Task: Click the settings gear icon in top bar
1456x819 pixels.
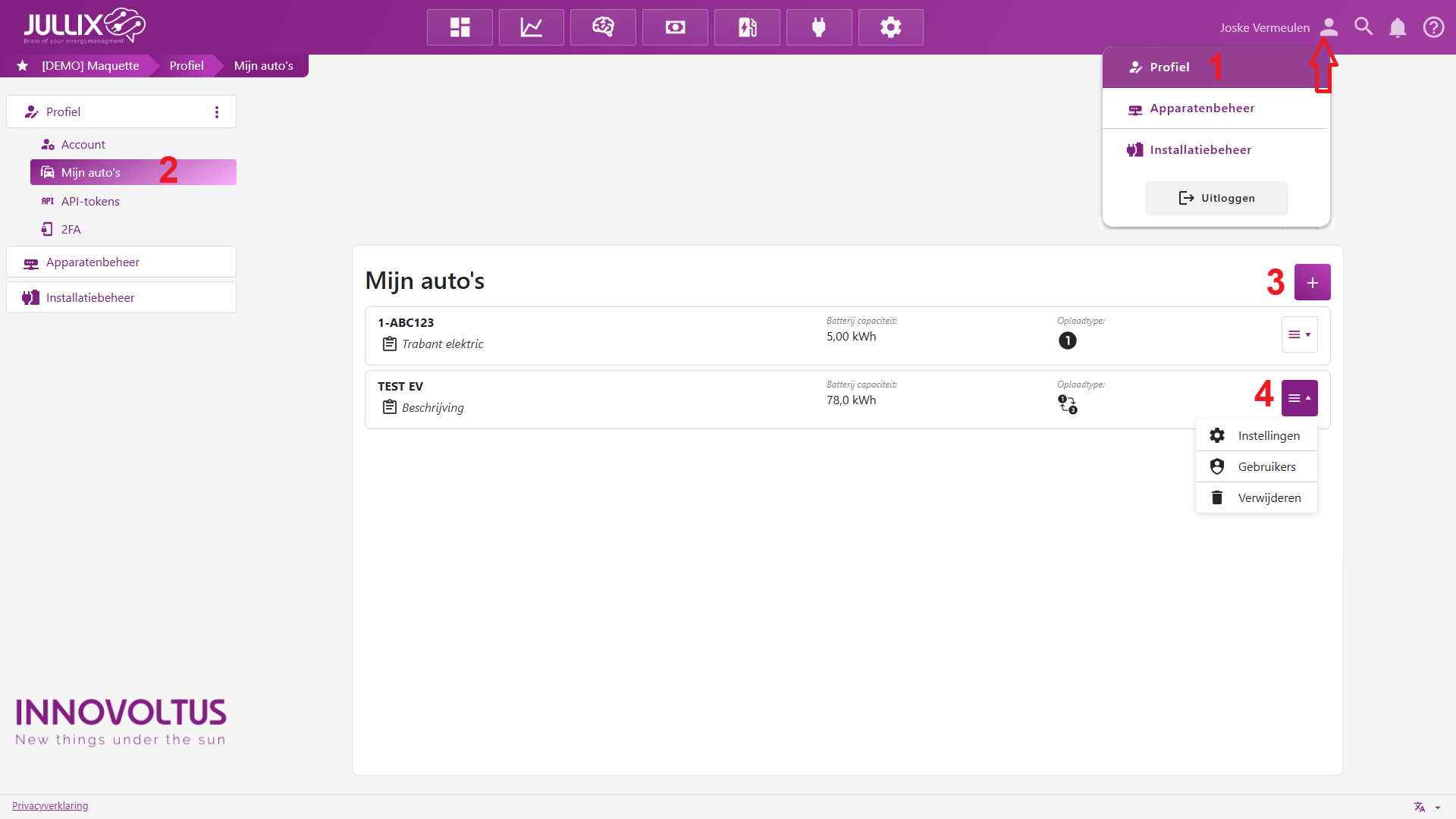Action: pyautogui.click(x=890, y=27)
